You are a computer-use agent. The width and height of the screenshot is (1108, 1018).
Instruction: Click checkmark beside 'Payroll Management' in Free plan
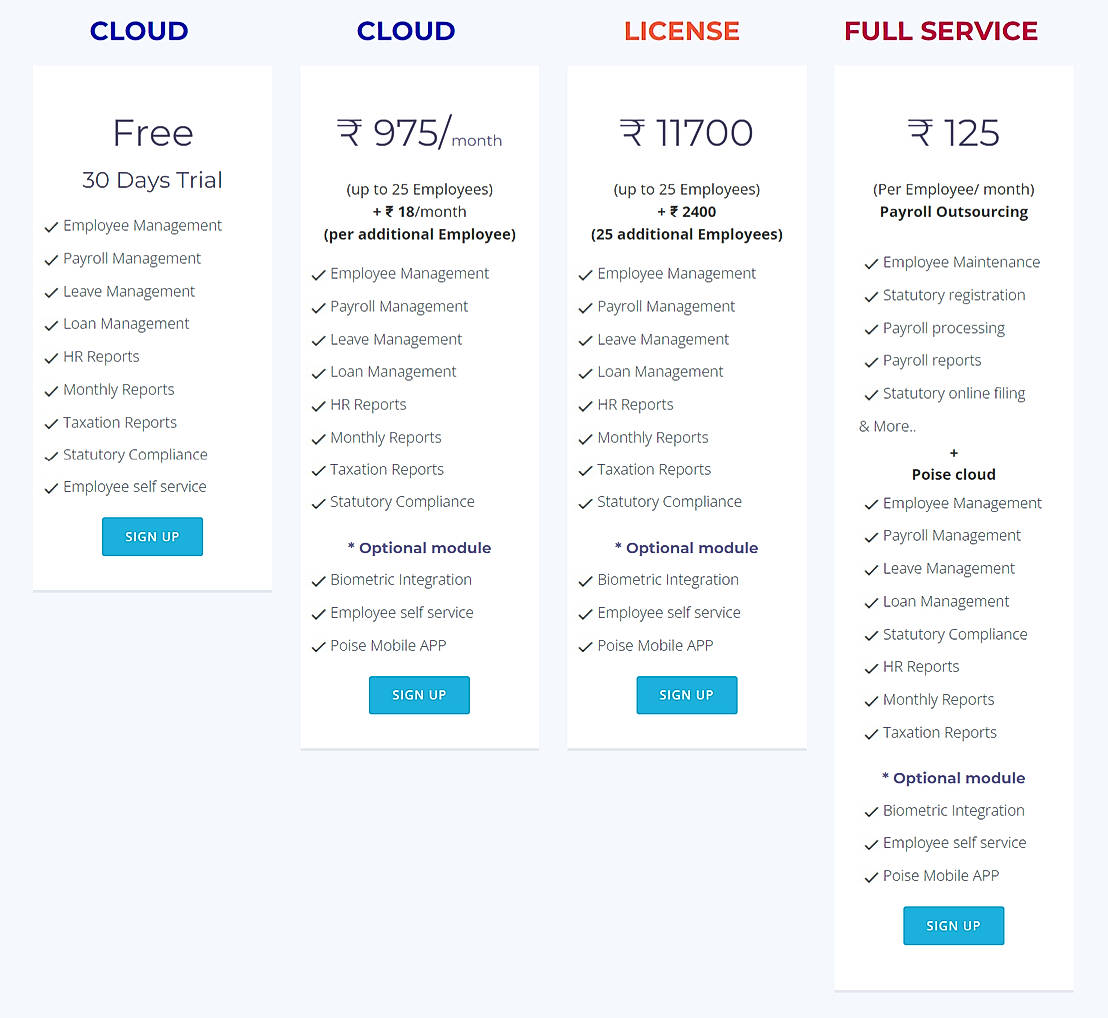click(51, 261)
